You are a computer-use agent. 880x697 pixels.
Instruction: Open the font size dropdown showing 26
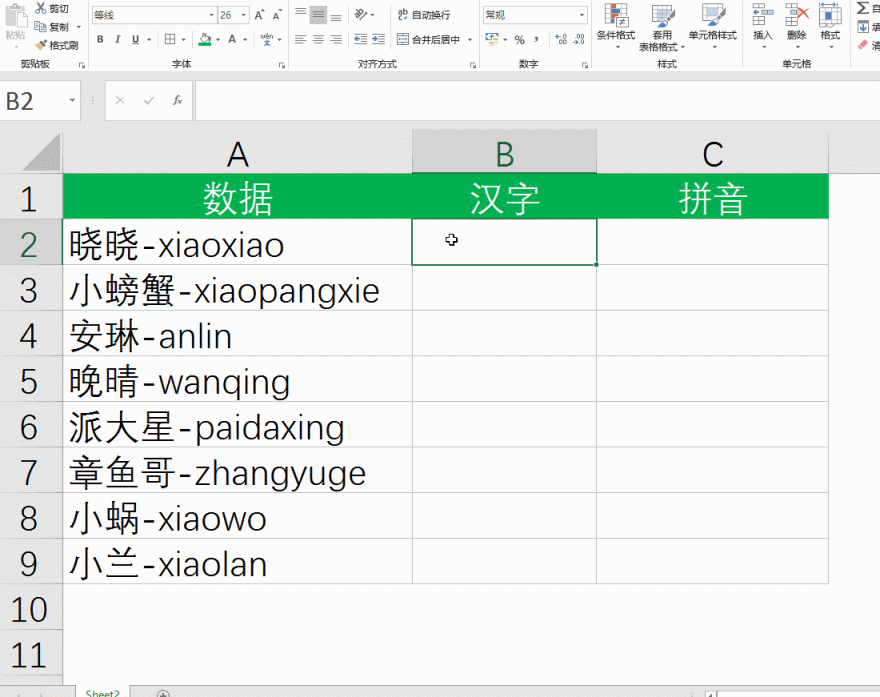click(243, 15)
